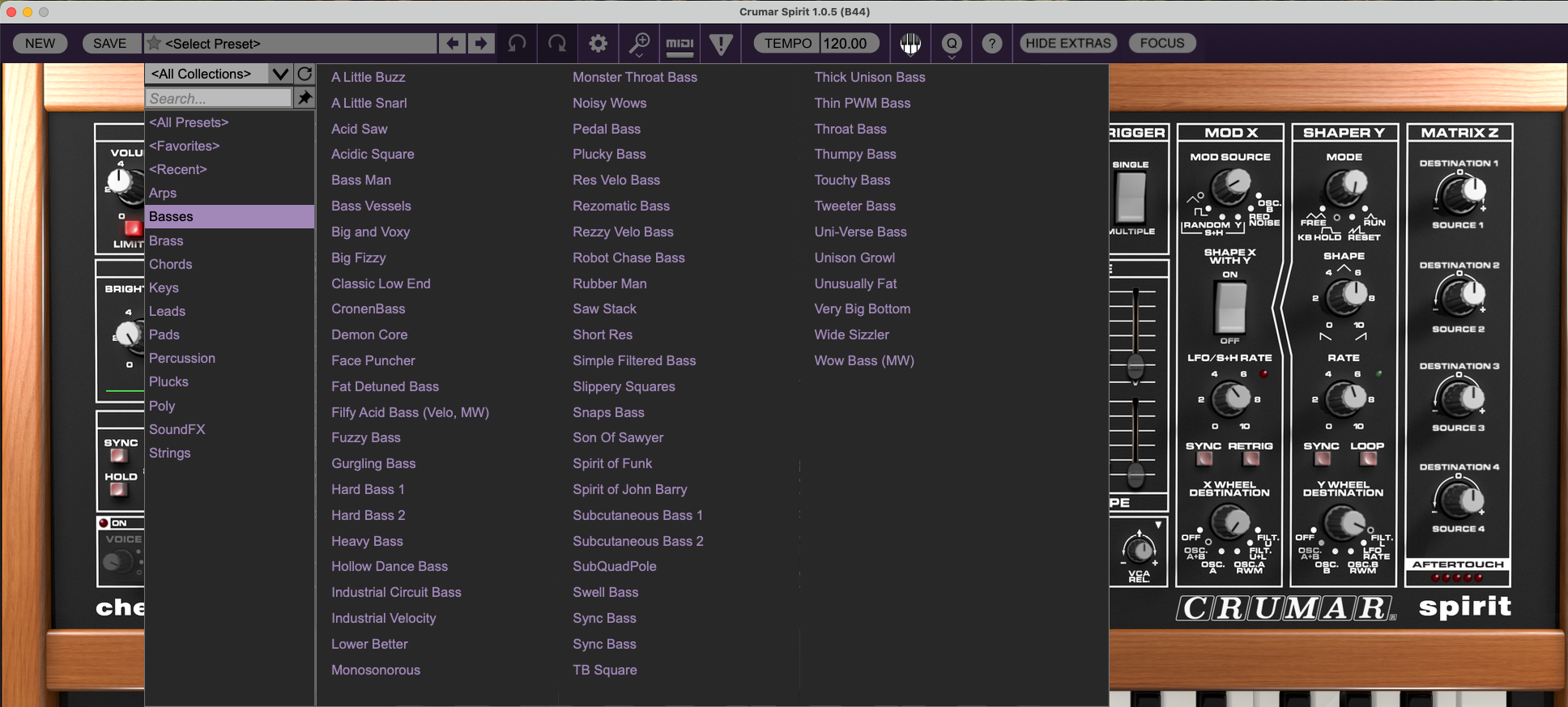
Task: Open help with the question mark icon
Action: 991,43
